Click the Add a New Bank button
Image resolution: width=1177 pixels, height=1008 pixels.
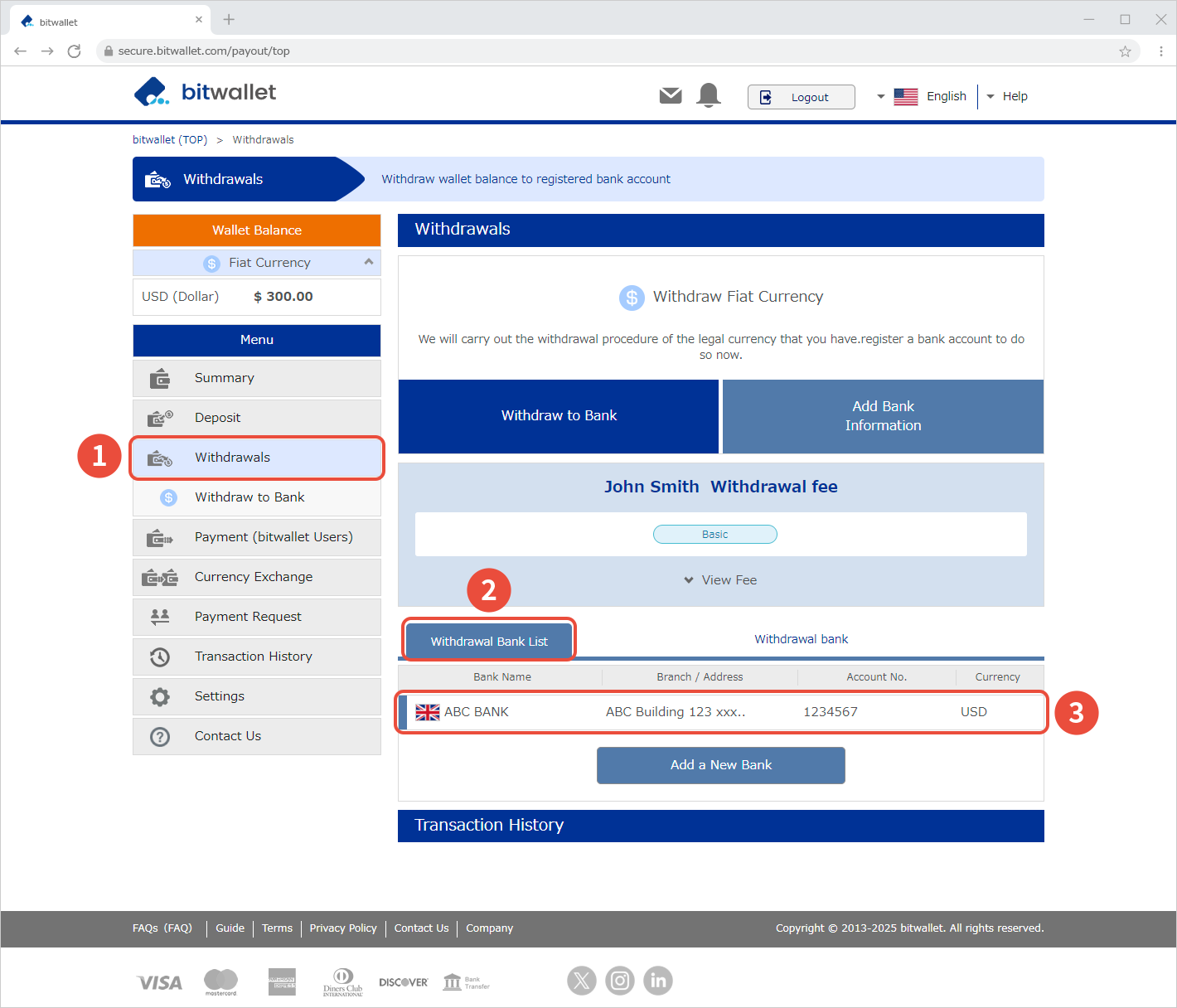[x=721, y=765]
